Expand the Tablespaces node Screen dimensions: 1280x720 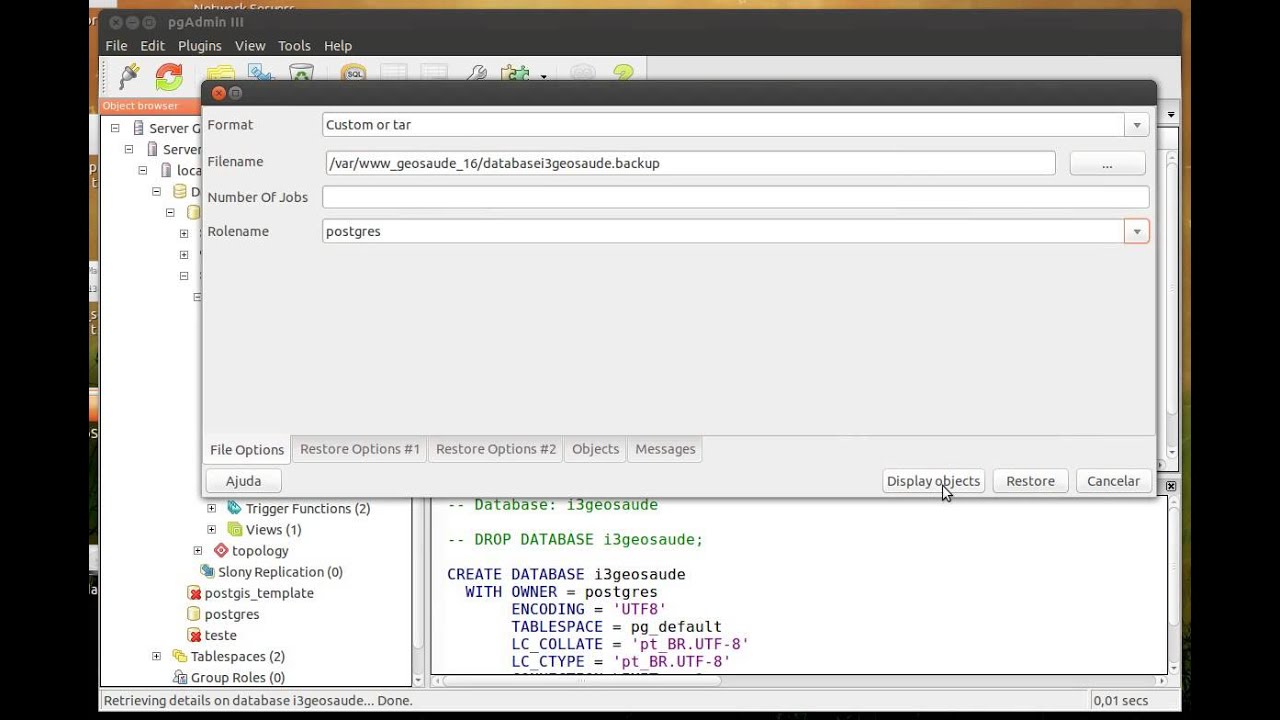pos(156,656)
